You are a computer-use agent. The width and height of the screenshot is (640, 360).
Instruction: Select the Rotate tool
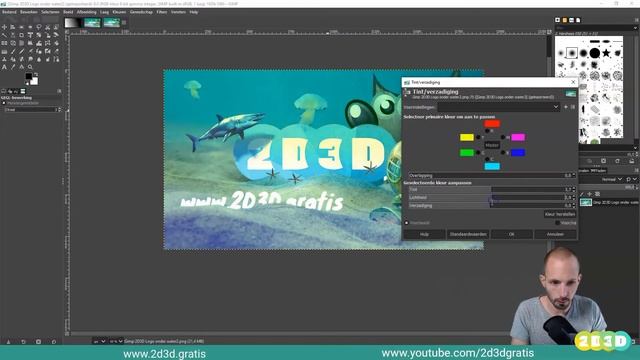(39, 35)
